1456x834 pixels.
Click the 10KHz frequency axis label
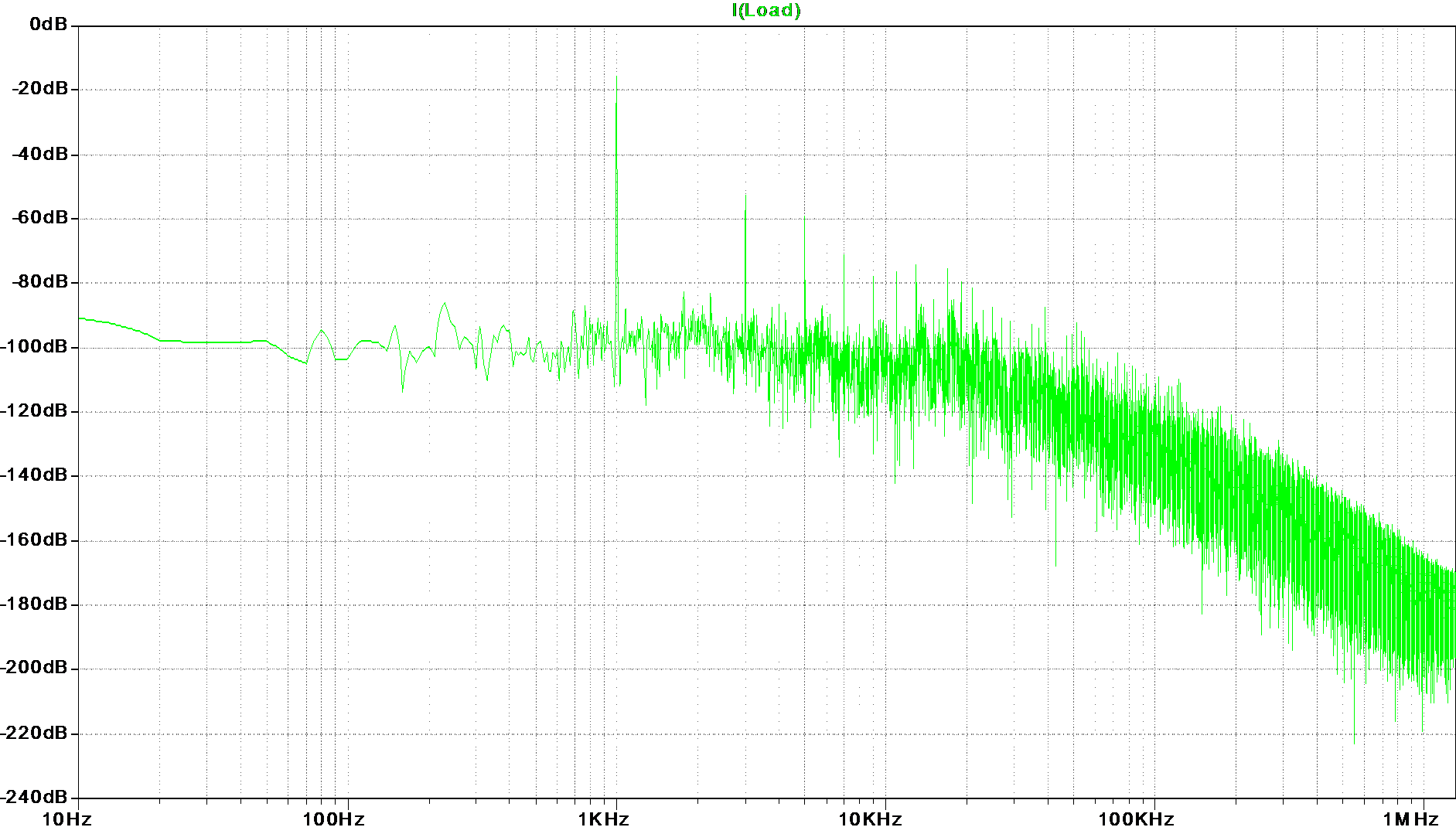871,819
